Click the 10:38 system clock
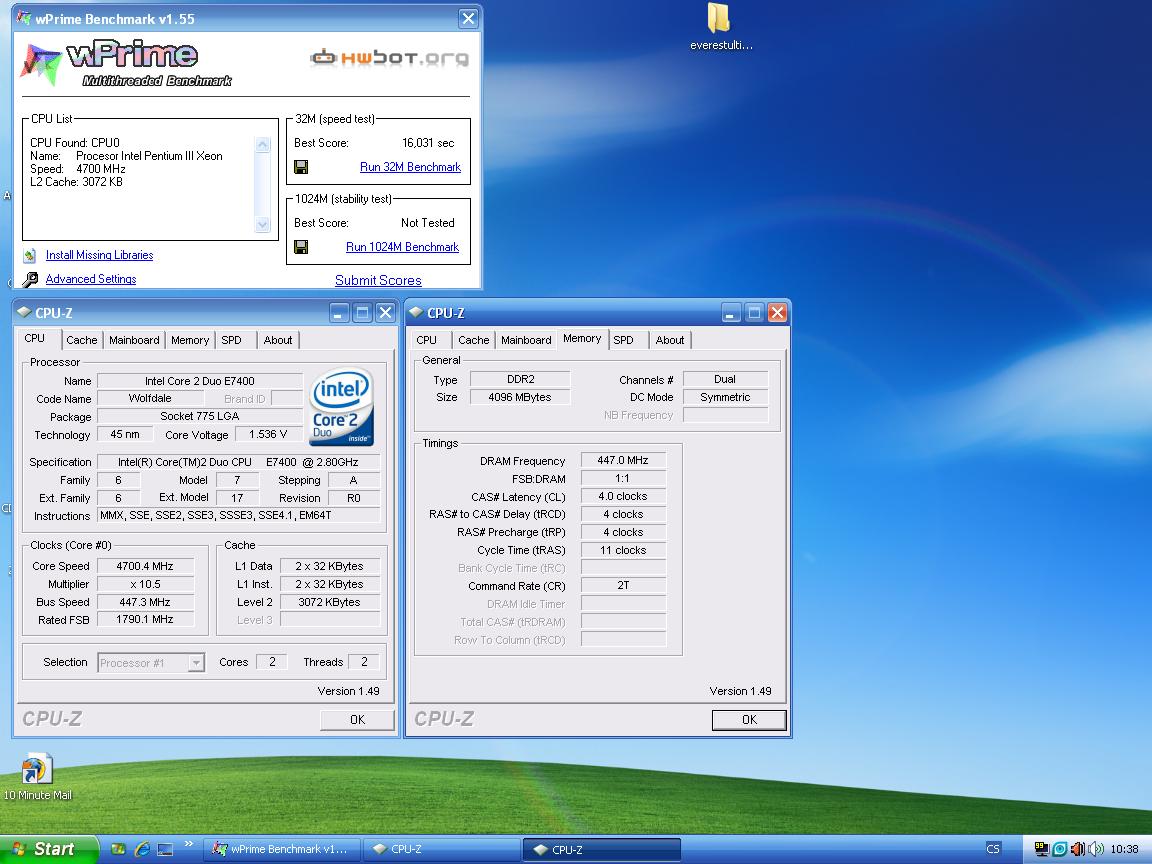The image size is (1152, 864). (1124, 849)
